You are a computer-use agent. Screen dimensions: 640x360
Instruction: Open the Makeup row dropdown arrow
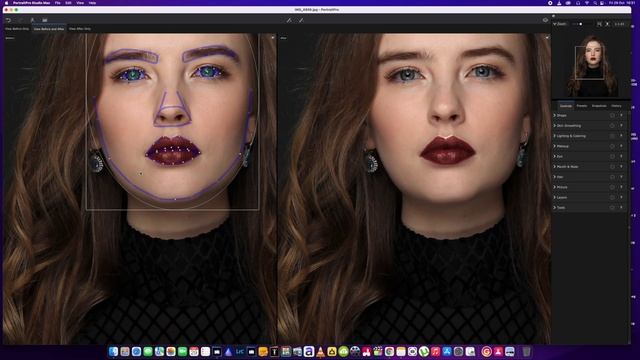(622, 146)
